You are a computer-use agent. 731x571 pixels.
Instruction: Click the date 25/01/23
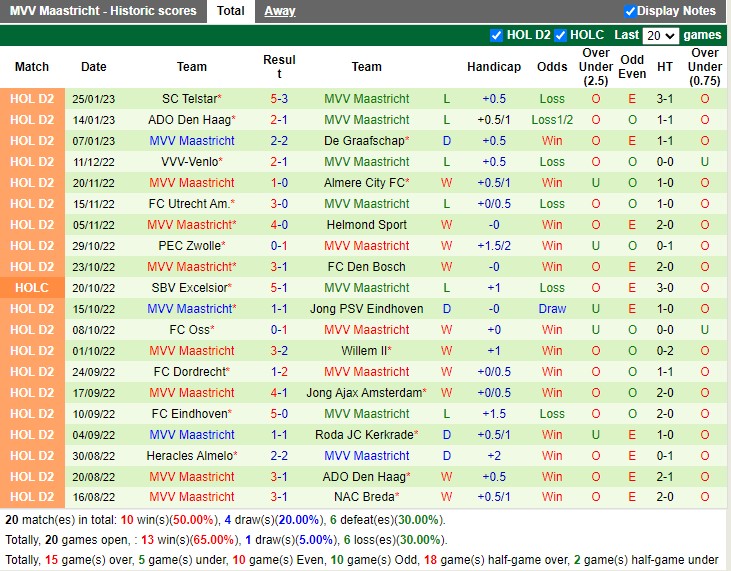pyautogui.click(x=94, y=99)
